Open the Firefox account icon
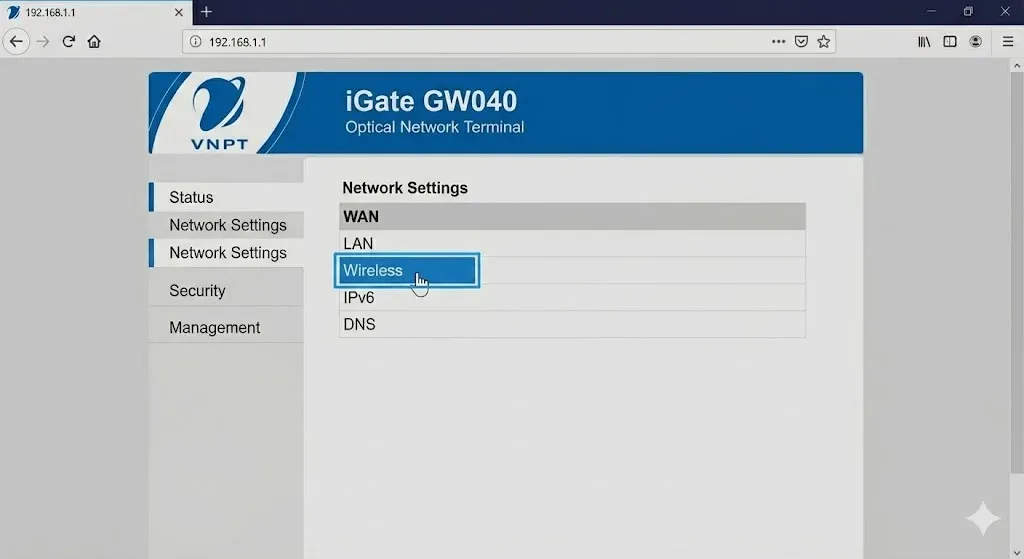Image resolution: width=1024 pixels, height=559 pixels. pos(976,42)
